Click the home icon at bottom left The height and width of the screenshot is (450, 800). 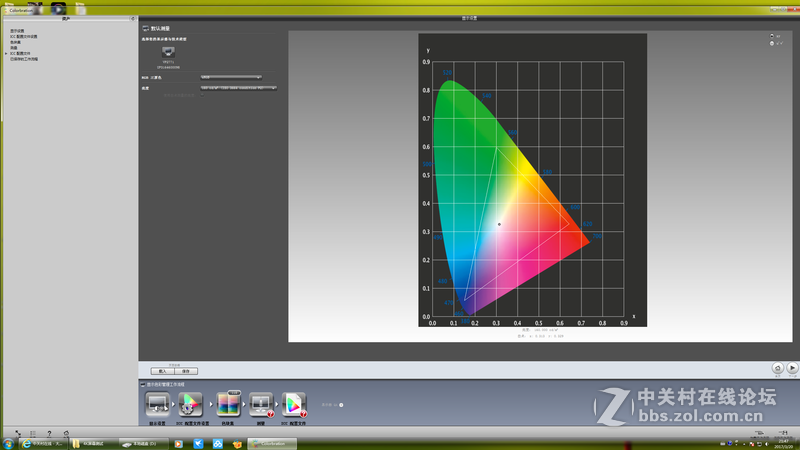tap(66, 434)
